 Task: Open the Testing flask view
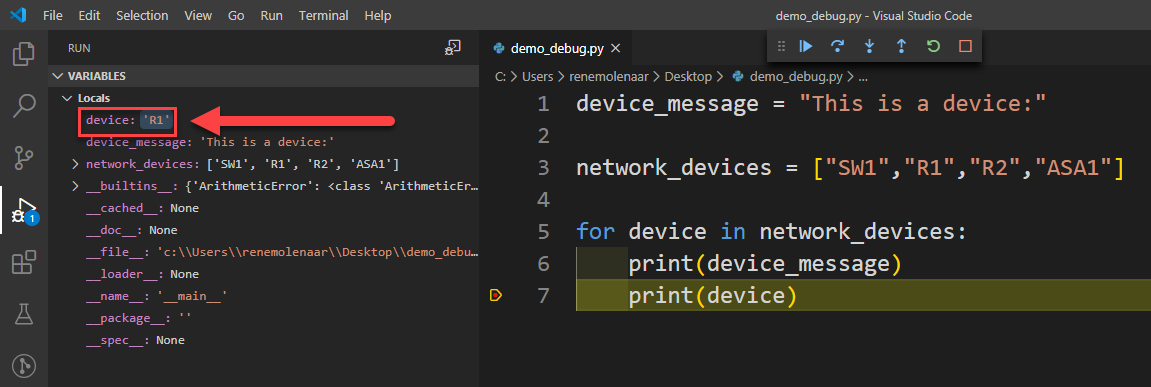point(24,314)
